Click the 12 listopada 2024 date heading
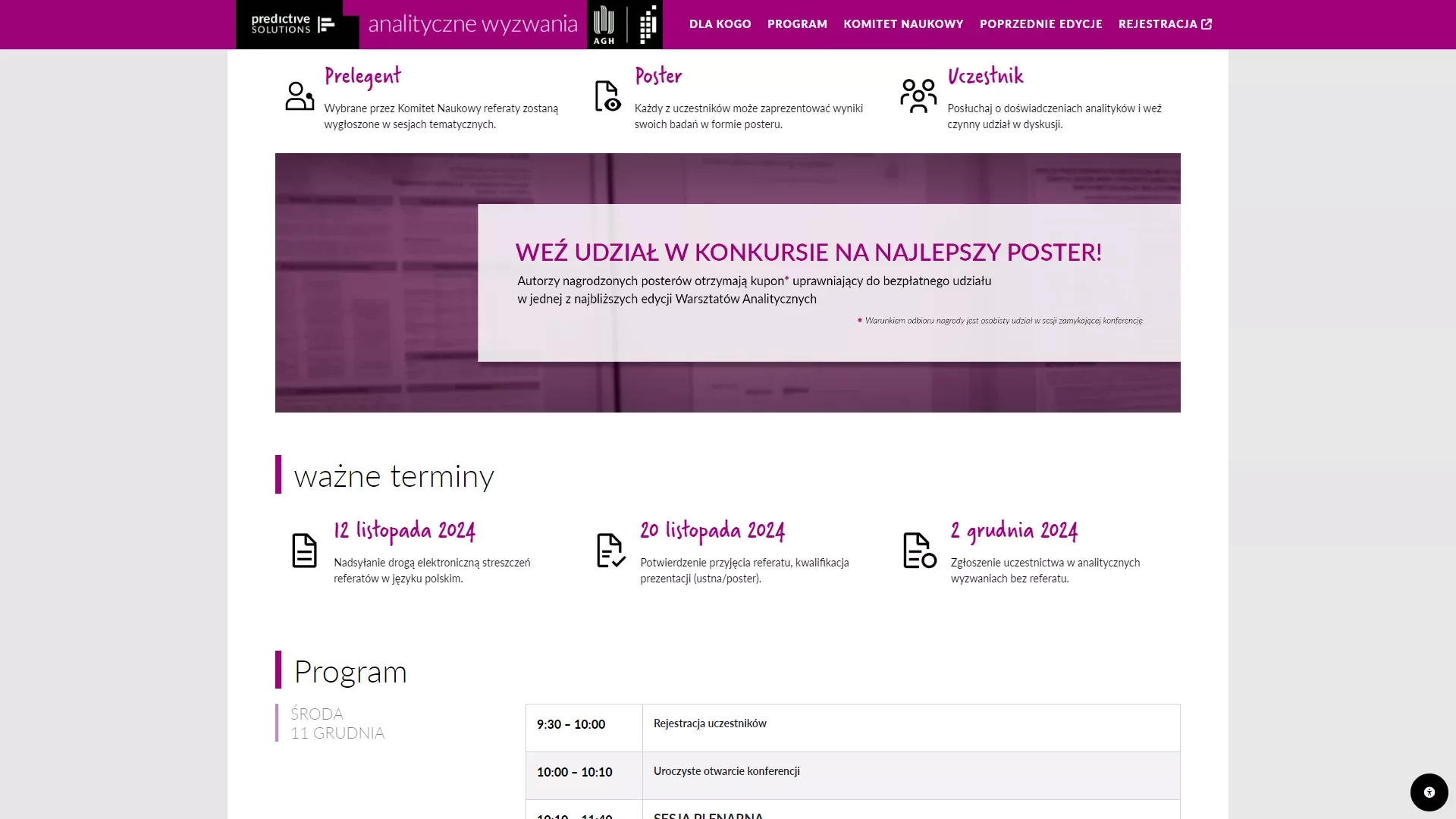The width and height of the screenshot is (1456, 819). point(404,531)
